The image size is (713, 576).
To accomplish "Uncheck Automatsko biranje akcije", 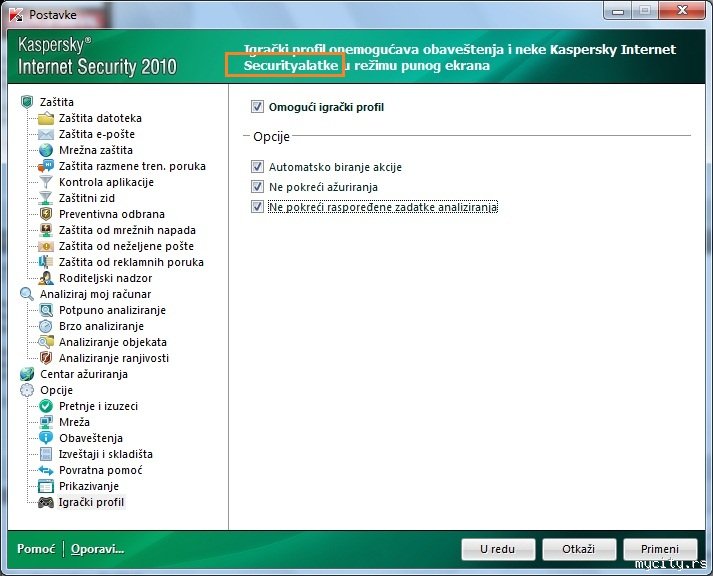I will pos(257,167).
